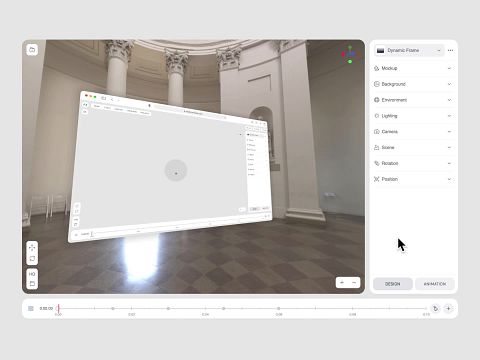This screenshot has width=480, height=360.
Task: Expand the Environment section
Action: (x=413, y=100)
